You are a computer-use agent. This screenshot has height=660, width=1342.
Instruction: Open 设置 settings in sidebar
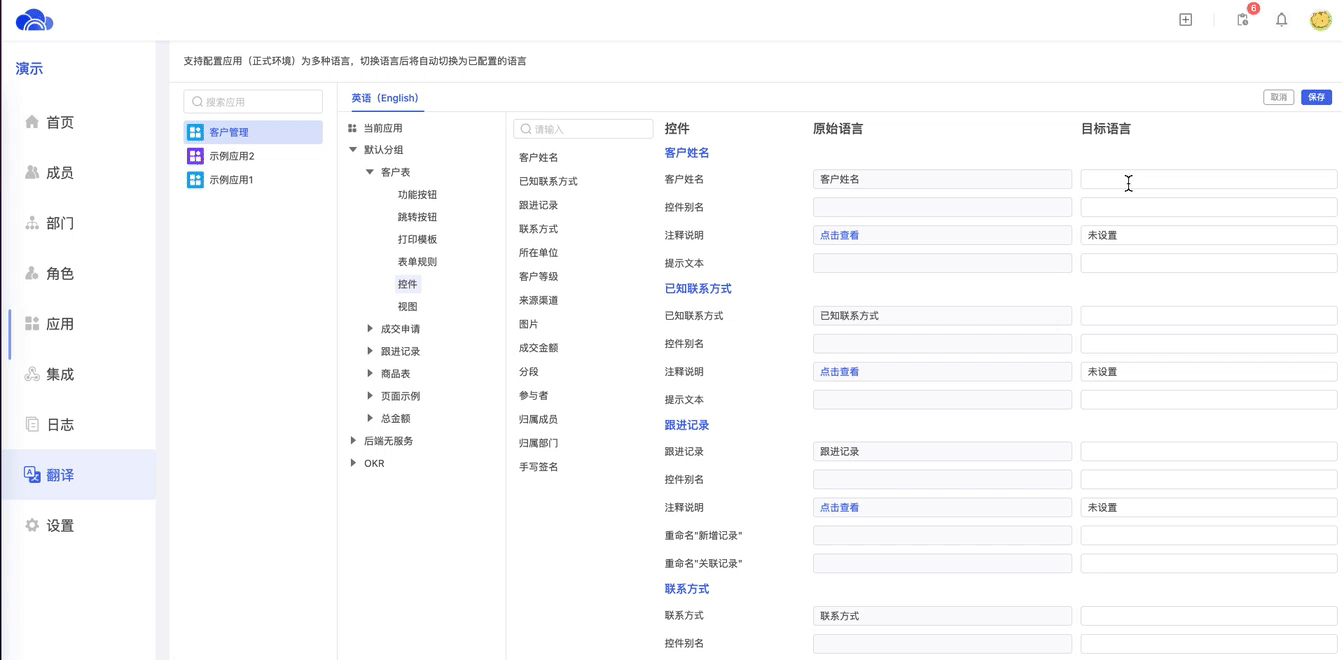coord(60,525)
